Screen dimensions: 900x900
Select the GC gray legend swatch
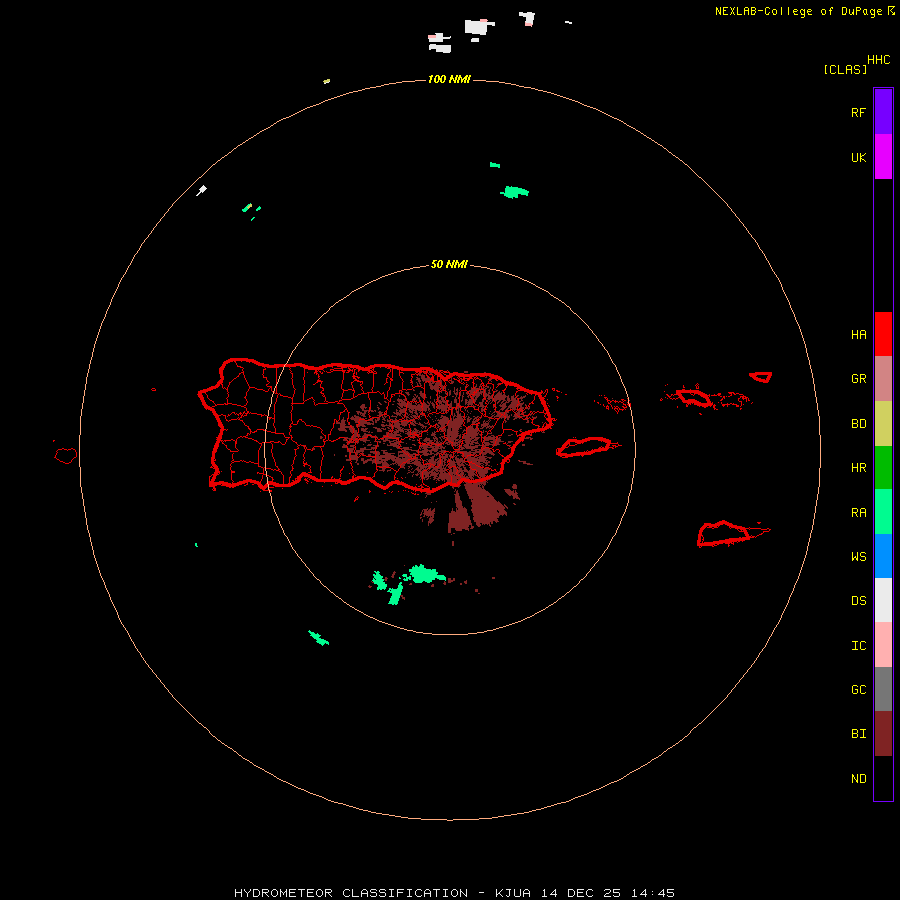coord(883,689)
